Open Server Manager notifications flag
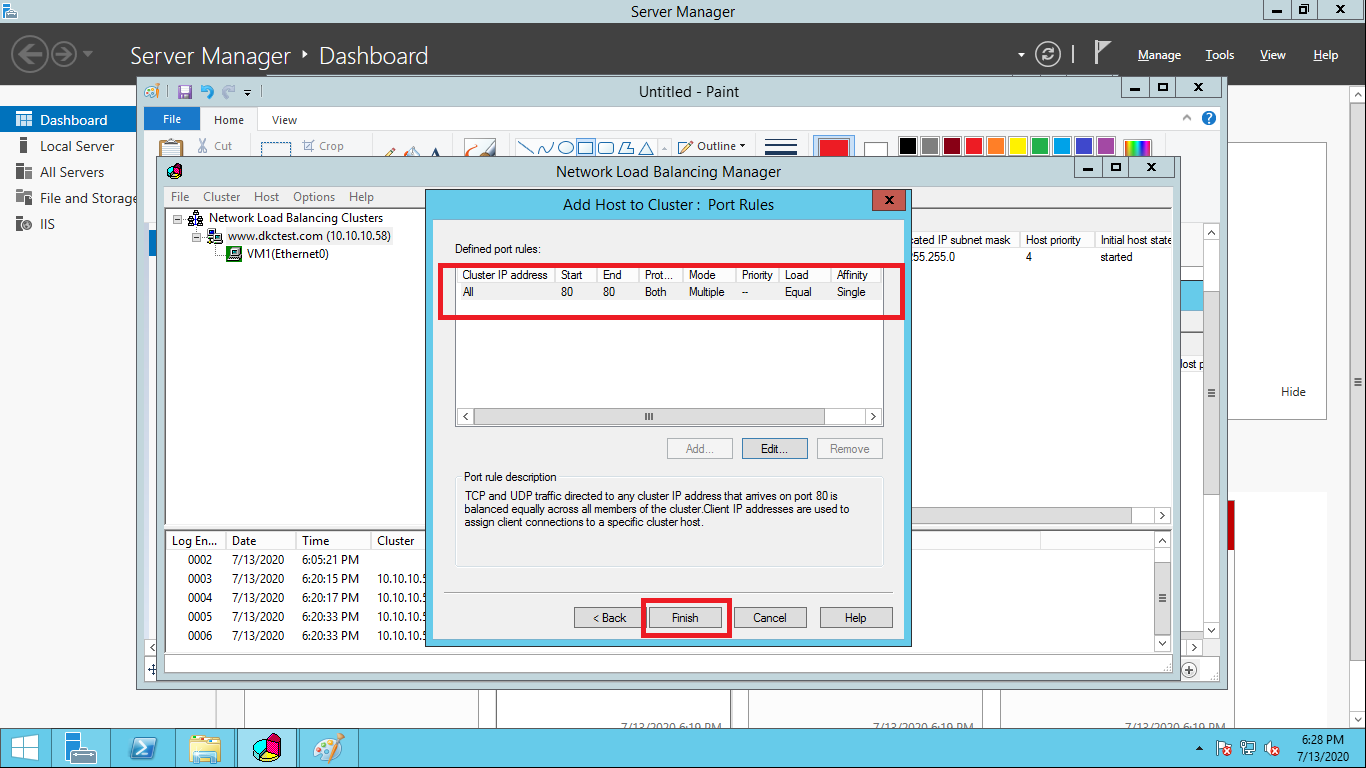Screen dimensions: 1366x768 (1103, 53)
